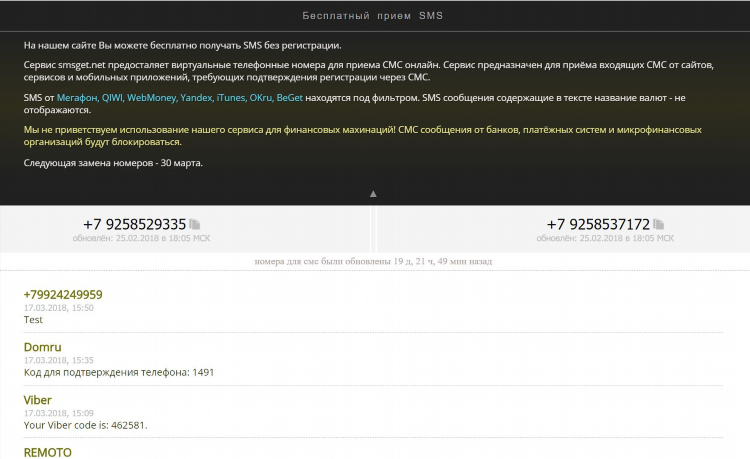Open the iTunes link
Screen dimensions: 750x459
point(231,98)
